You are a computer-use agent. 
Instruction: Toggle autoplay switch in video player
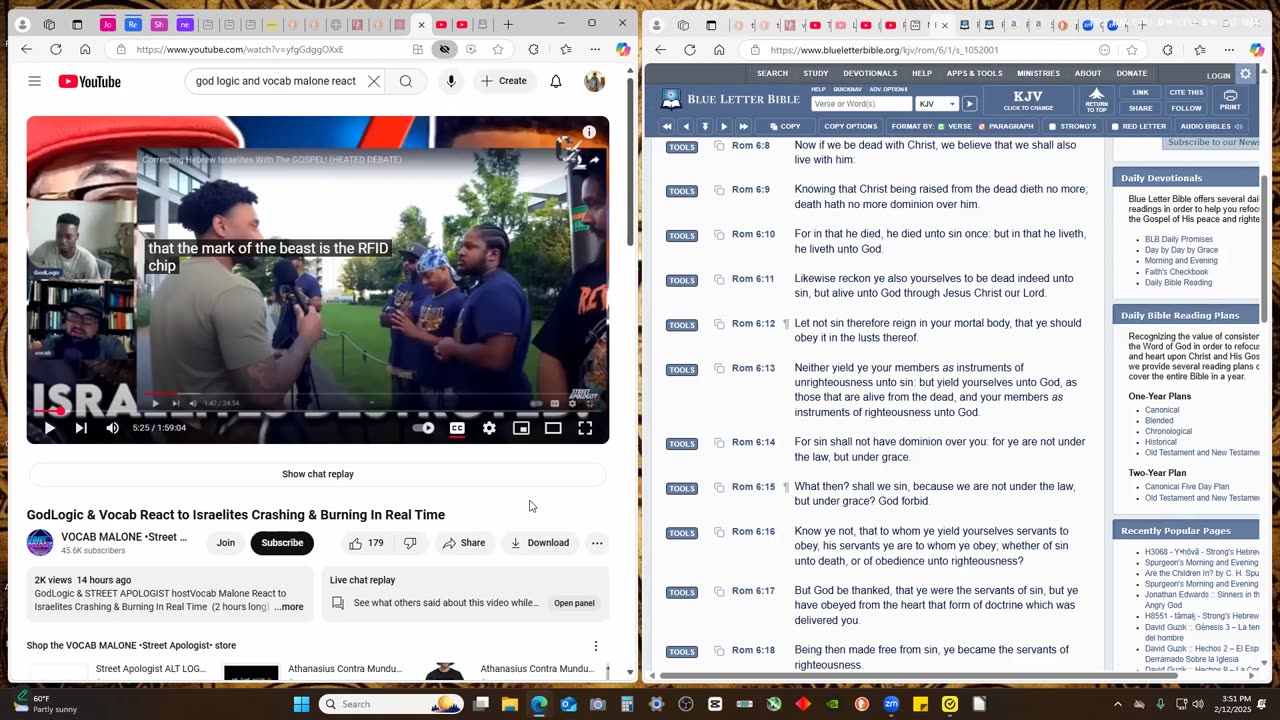(425, 428)
